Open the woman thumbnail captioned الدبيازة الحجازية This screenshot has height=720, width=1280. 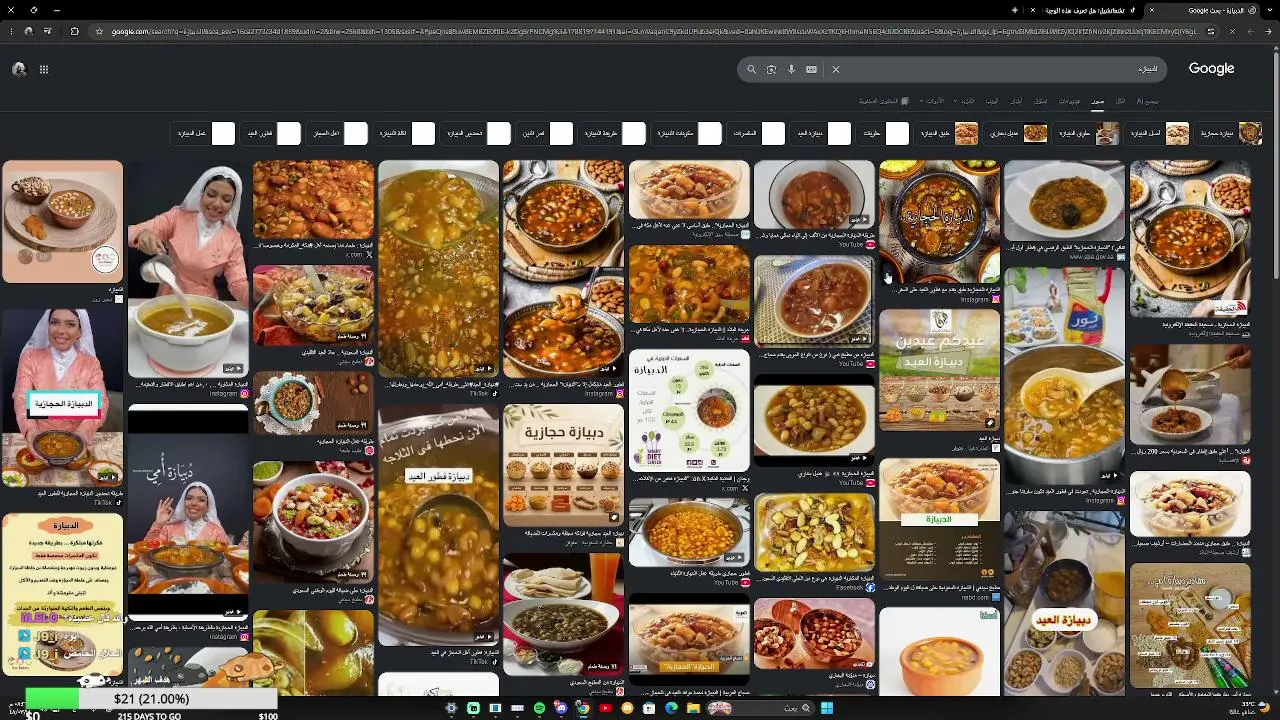[x=62, y=397]
